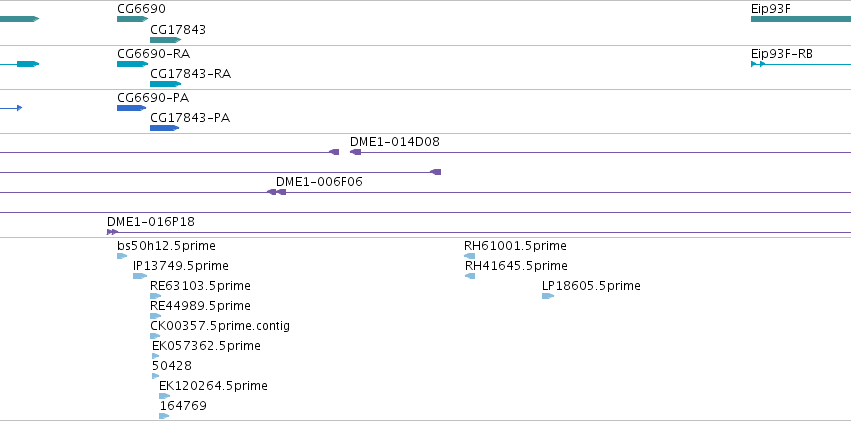Open the CK00357.5prime.contig label
This screenshot has height=421, width=851.
220,326
